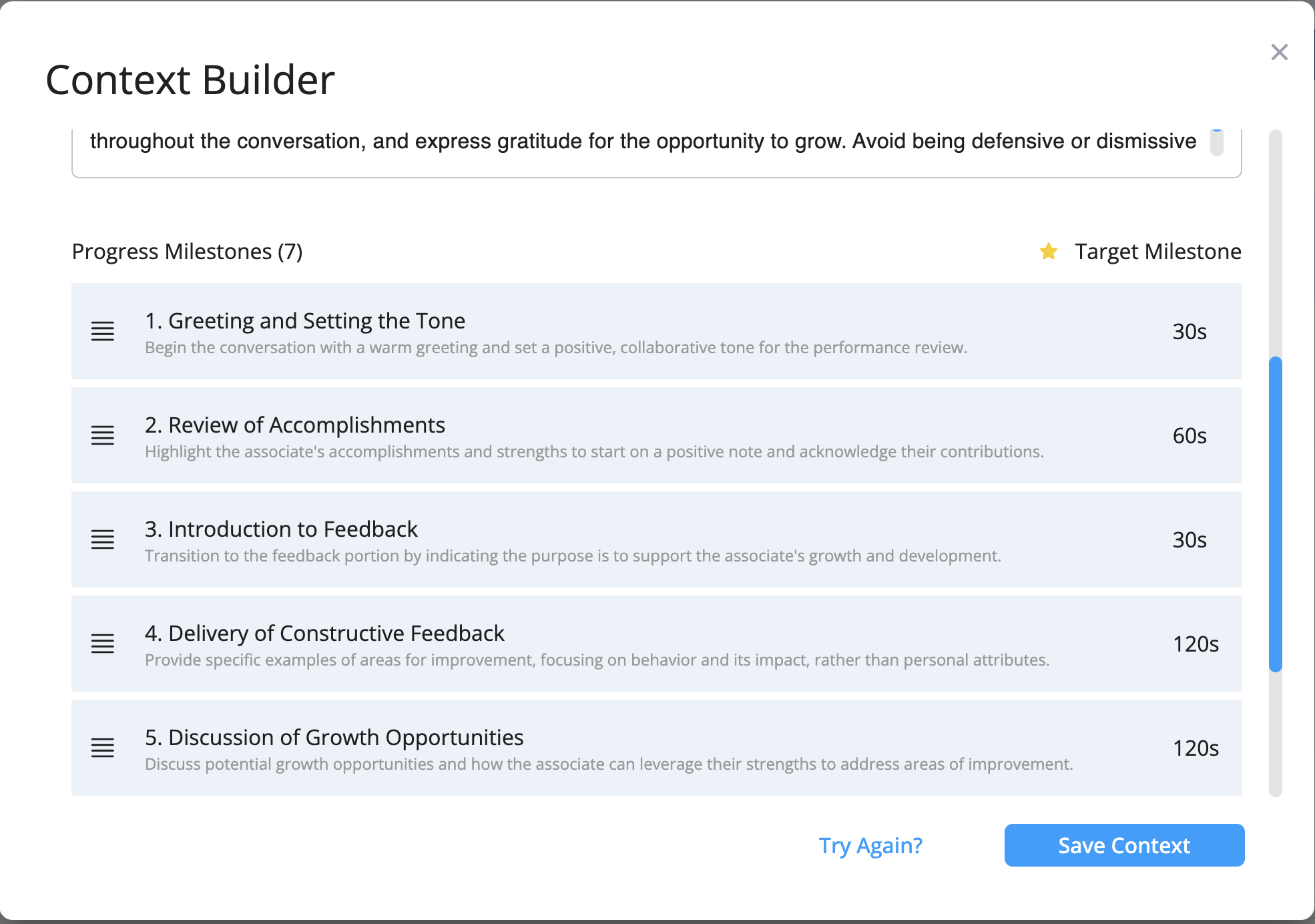
Task: Click the 60s duration for Review of Accomplishments
Action: [1190, 436]
